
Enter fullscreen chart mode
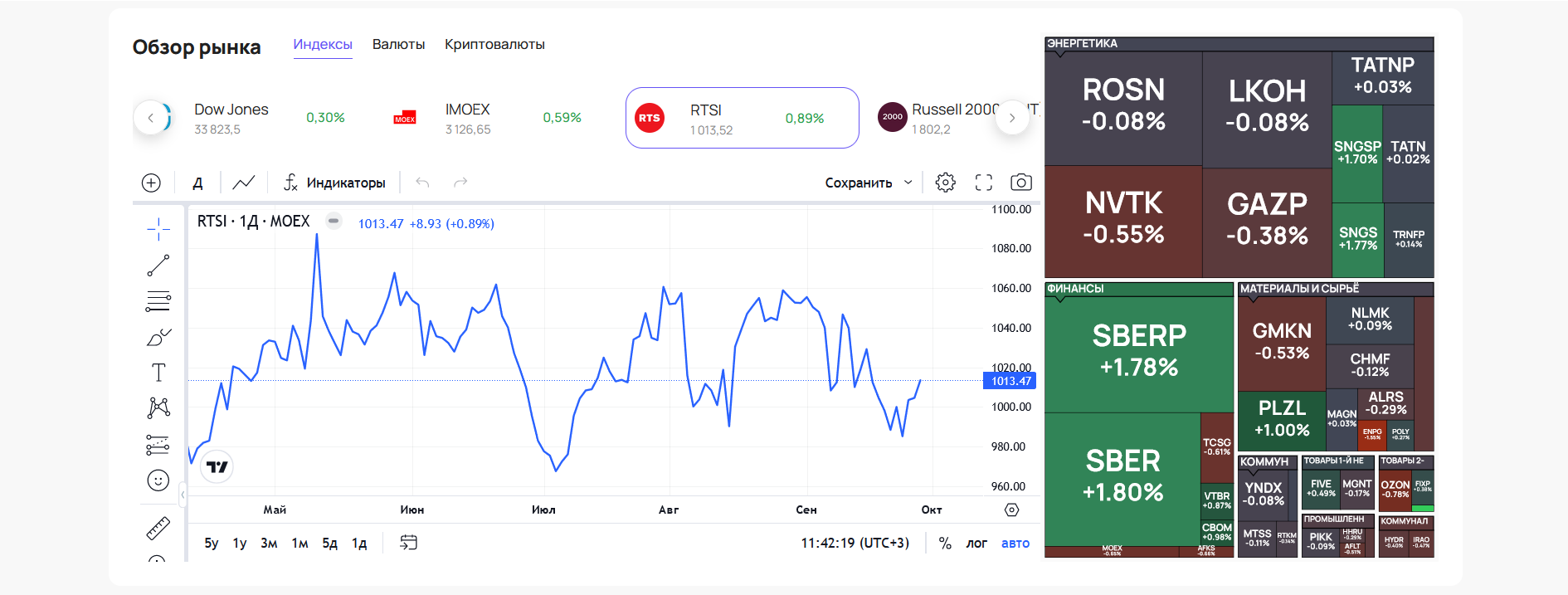[x=983, y=183]
